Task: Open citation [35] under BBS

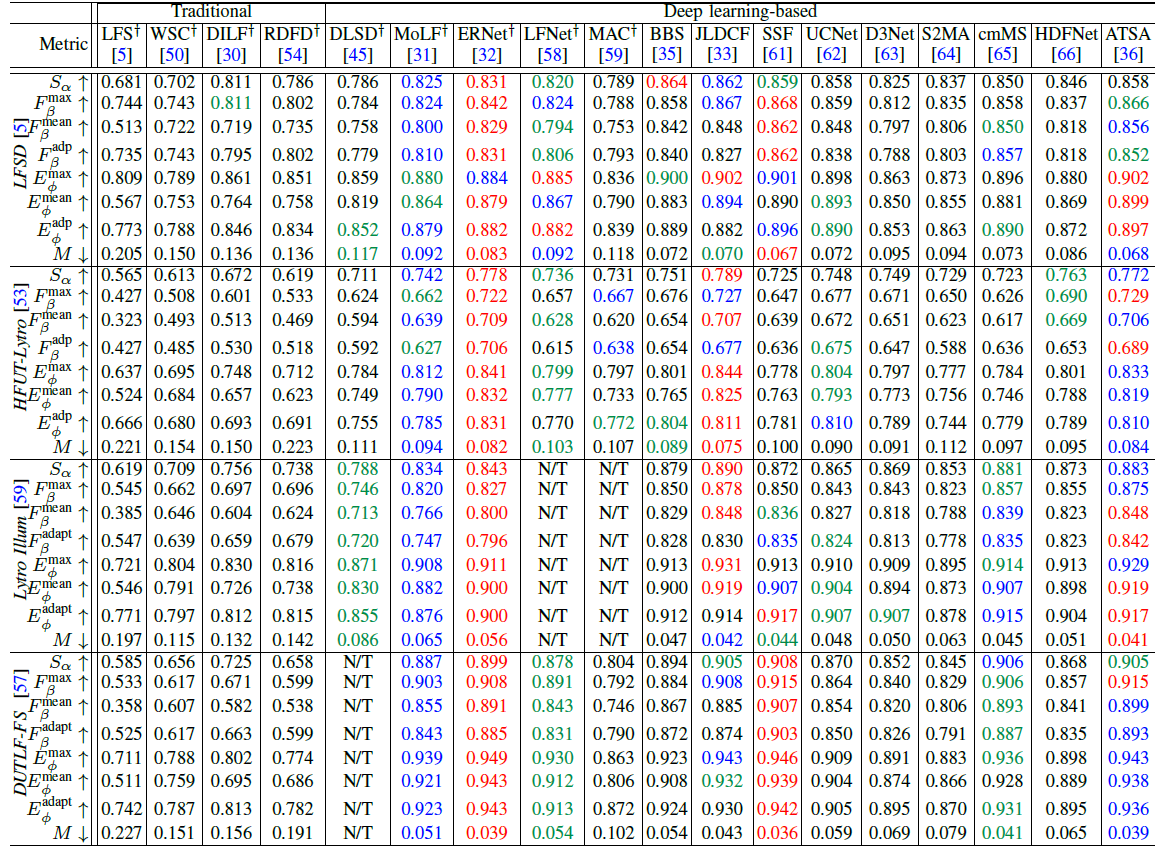Action: click(666, 54)
